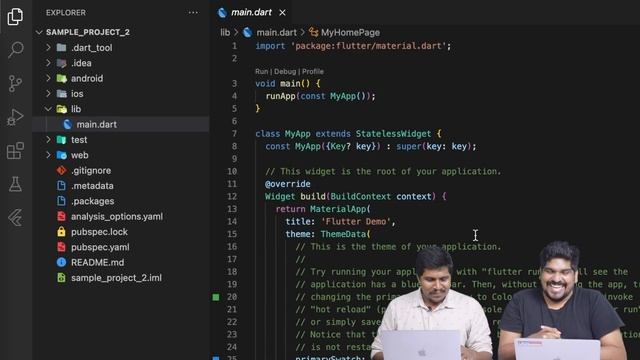Open Run and Debug view
The height and width of the screenshot is (360, 640).
(x=16, y=117)
